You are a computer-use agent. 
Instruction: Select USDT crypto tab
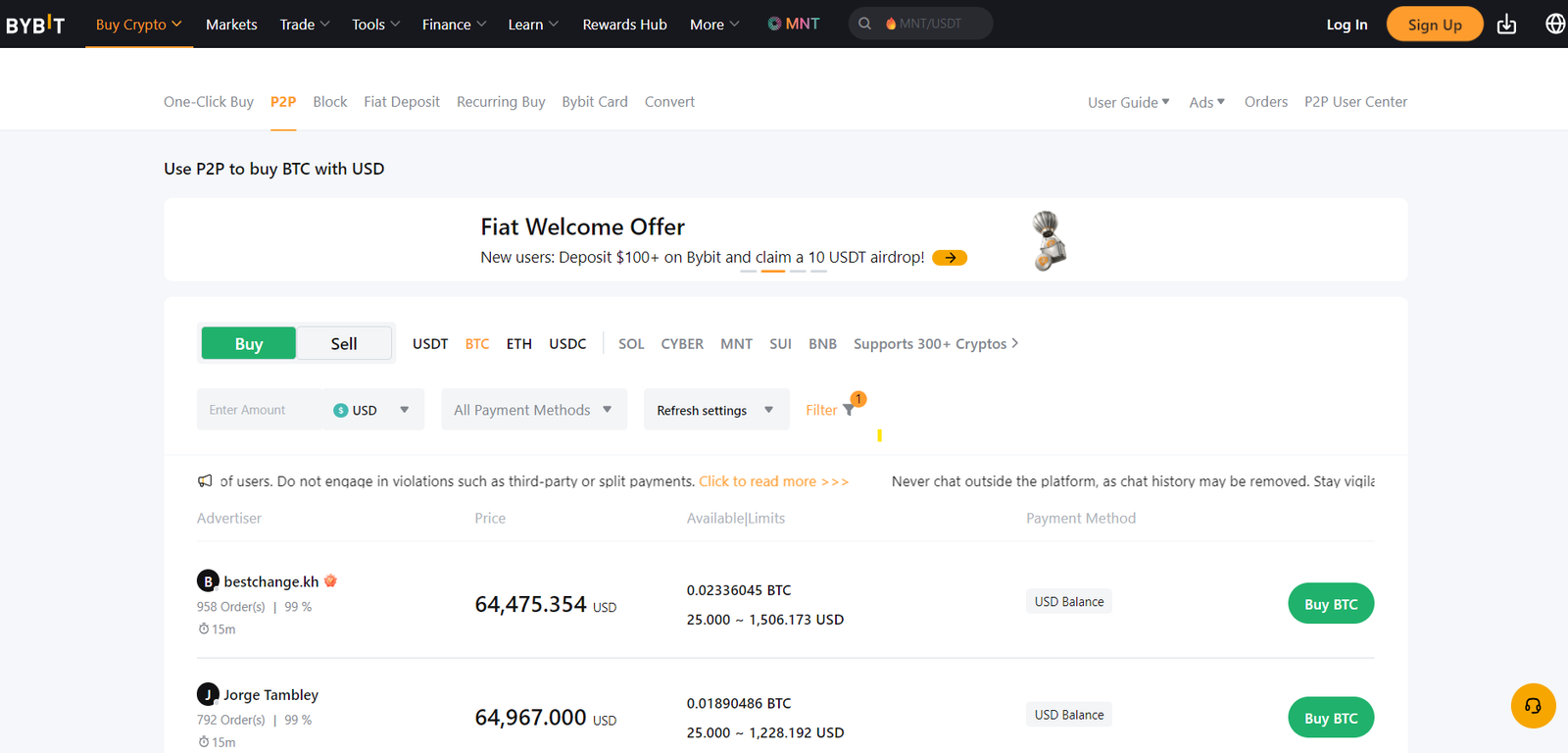click(430, 344)
